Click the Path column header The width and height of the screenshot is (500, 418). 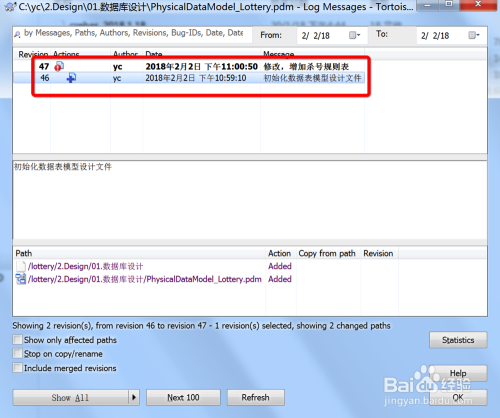pyautogui.click(x=24, y=253)
